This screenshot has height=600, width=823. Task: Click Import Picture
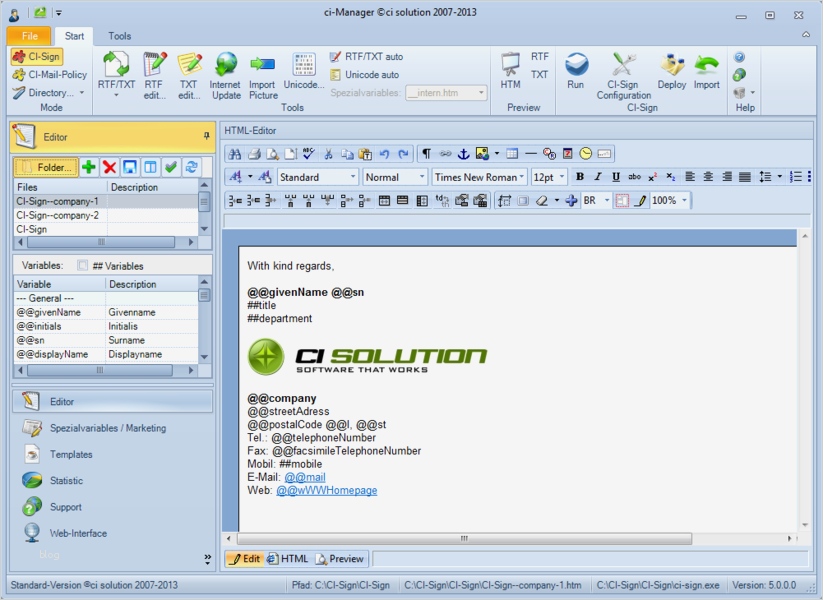[262, 75]
